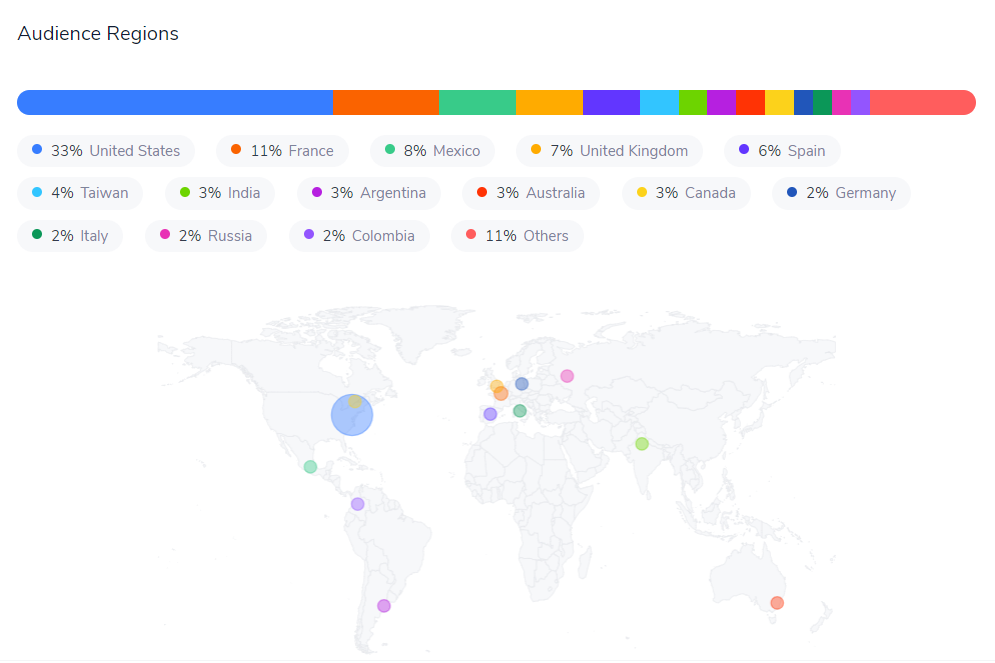Click the magenta Argentina map bubble
995x663 pixels.
tap(384, 606)
